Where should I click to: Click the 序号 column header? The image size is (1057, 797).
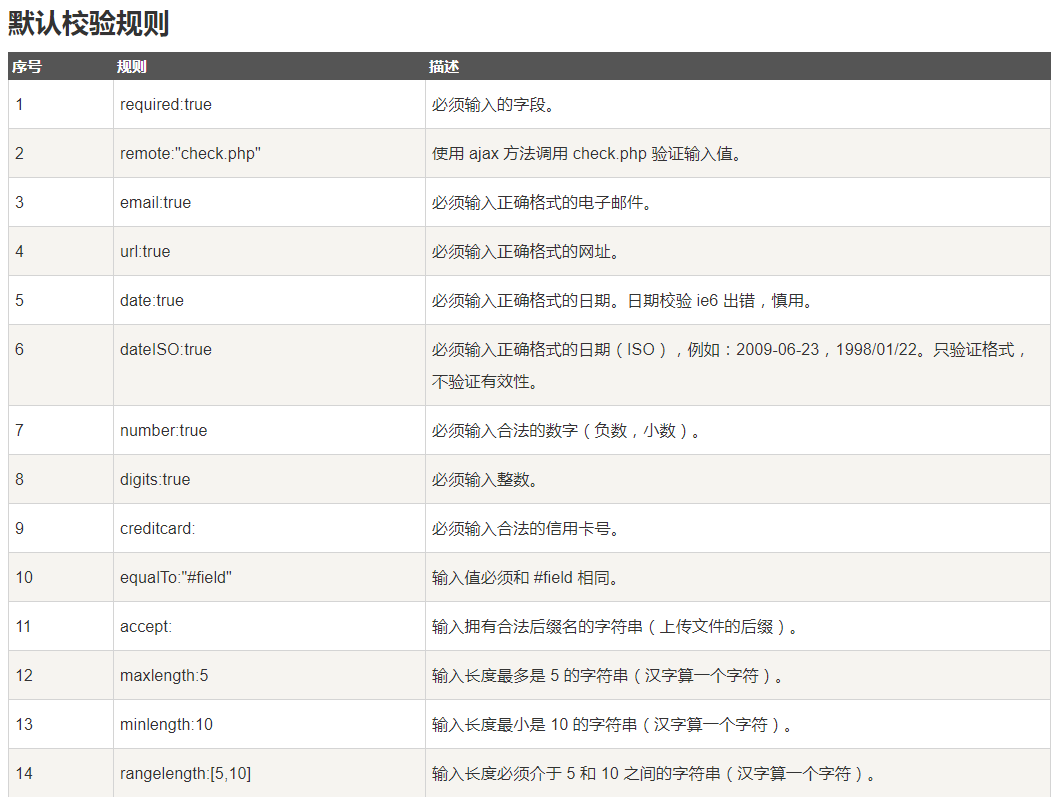(x=28, y=67)
